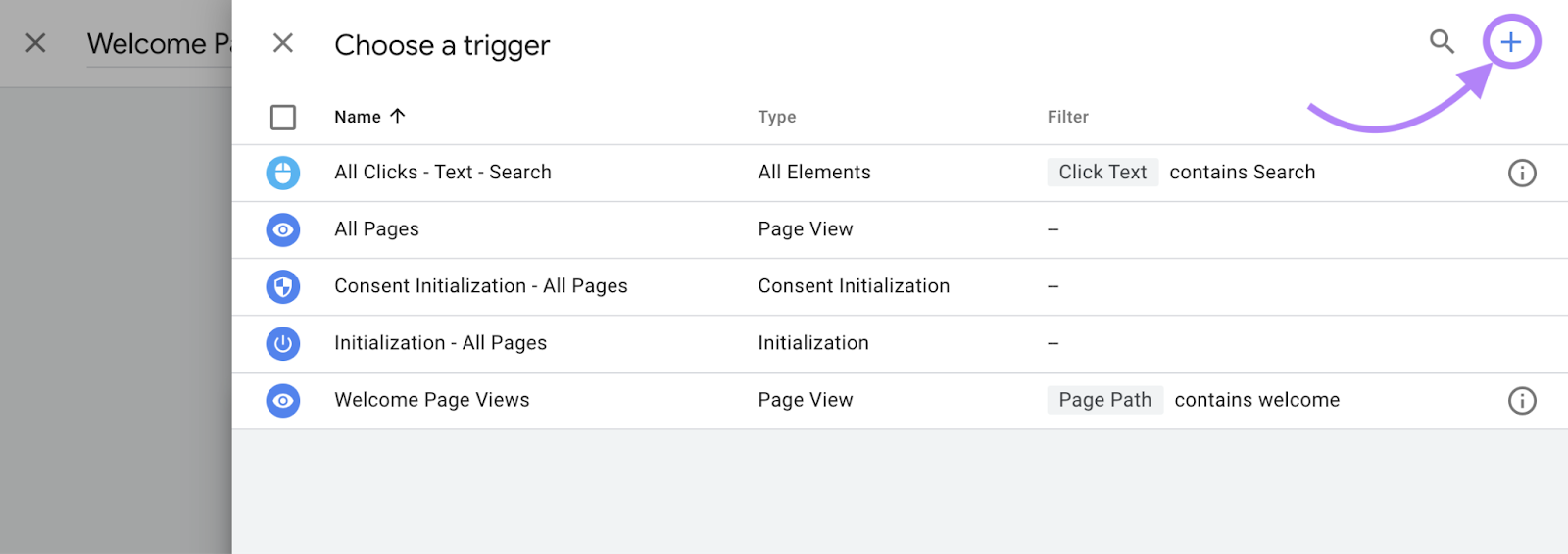
Task: Close the Choose a trigger panel
Action: pyautogui.click(x=283, y=43)
